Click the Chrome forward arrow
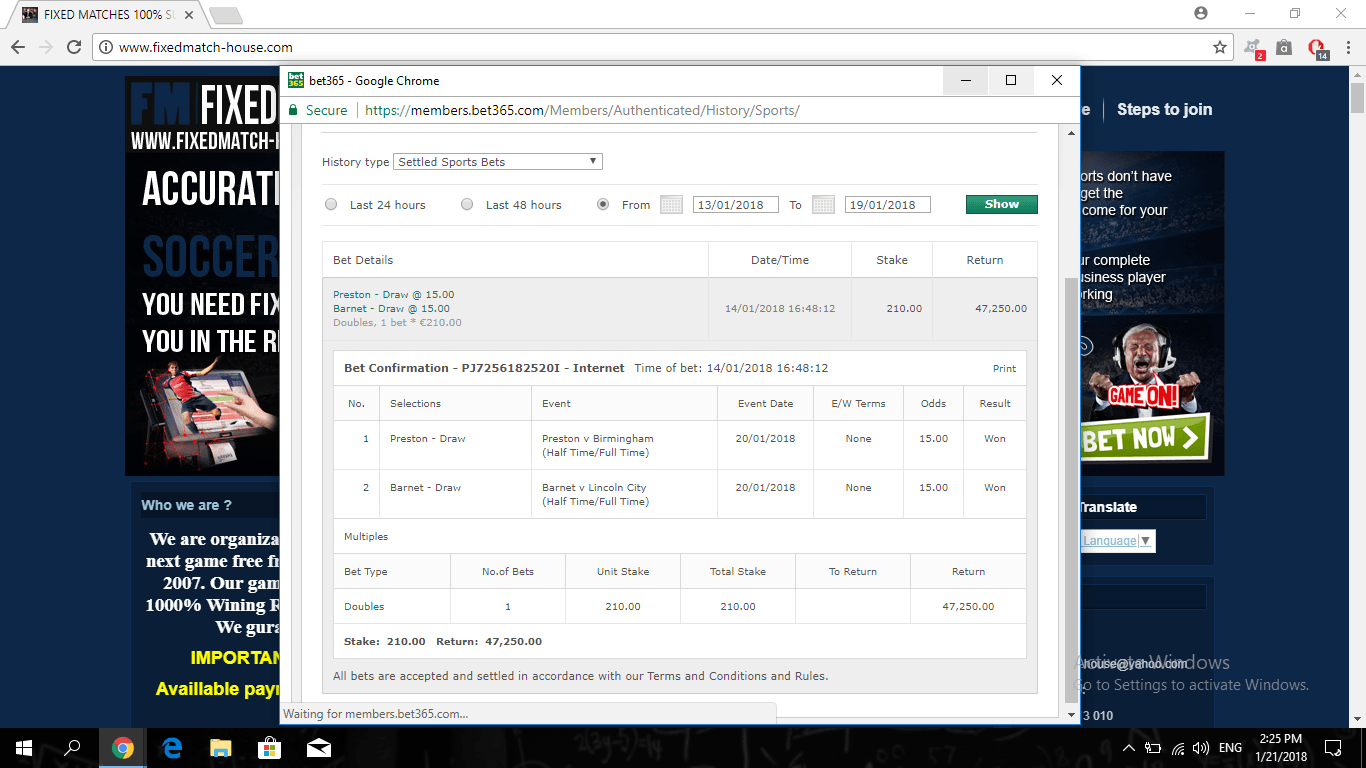1366x768 pixels. (46, 47)
